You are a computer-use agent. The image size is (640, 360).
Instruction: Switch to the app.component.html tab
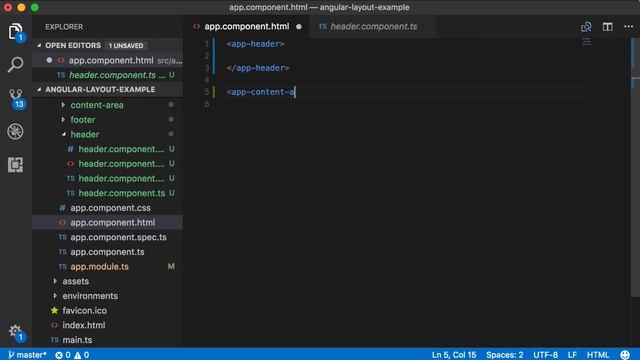(247, 27)
